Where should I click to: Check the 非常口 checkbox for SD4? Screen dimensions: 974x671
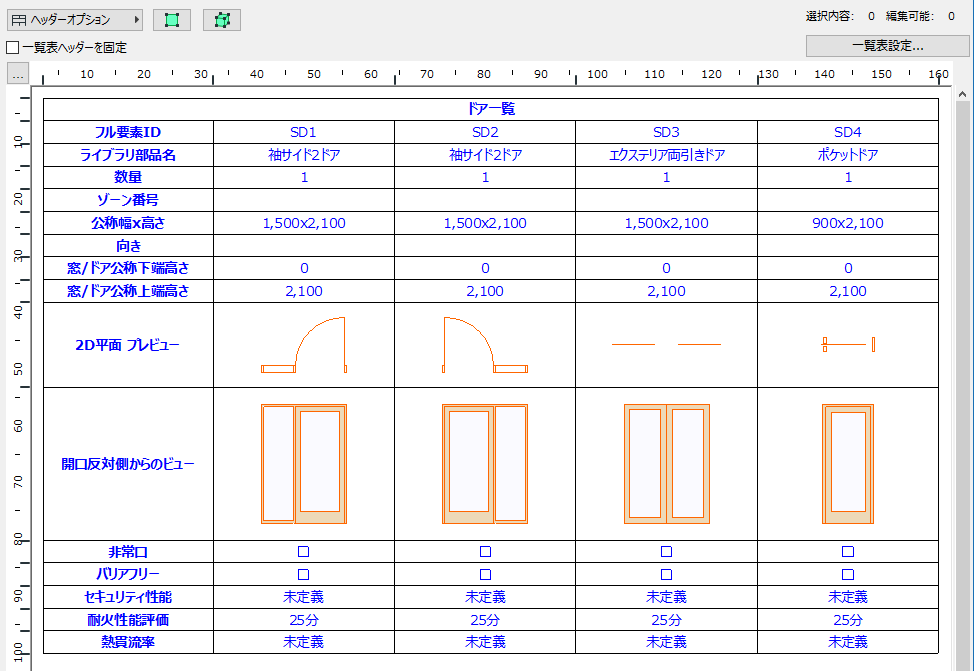pyautogui.click(x=847, y=551)
